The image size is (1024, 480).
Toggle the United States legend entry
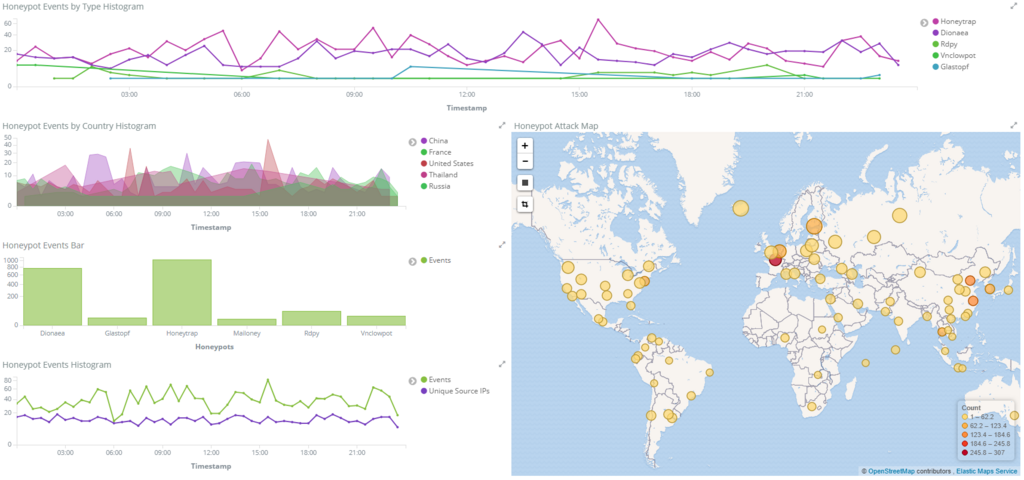(x=447, y=163)
